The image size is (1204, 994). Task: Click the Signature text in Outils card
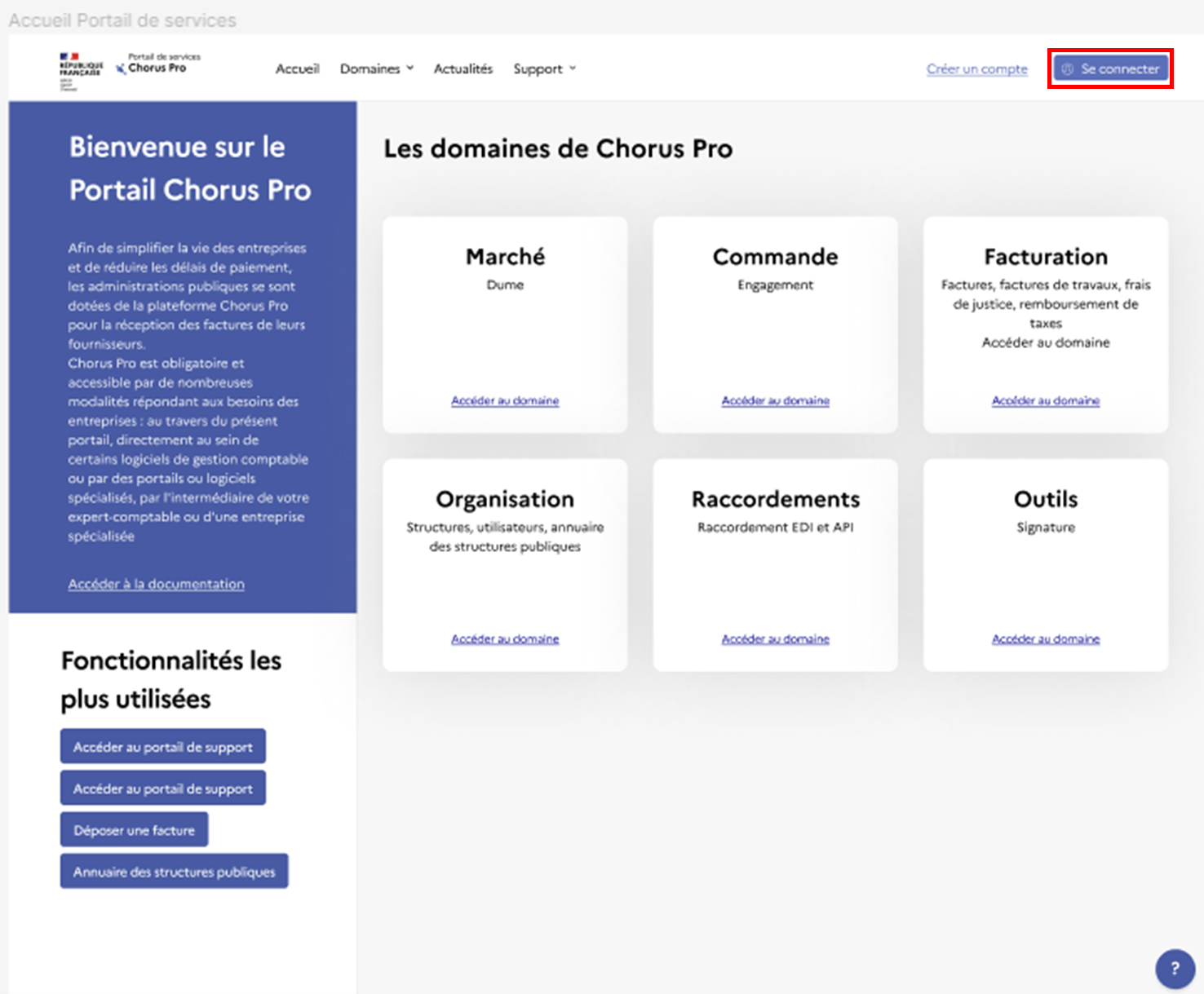[x=1046, y=527]
